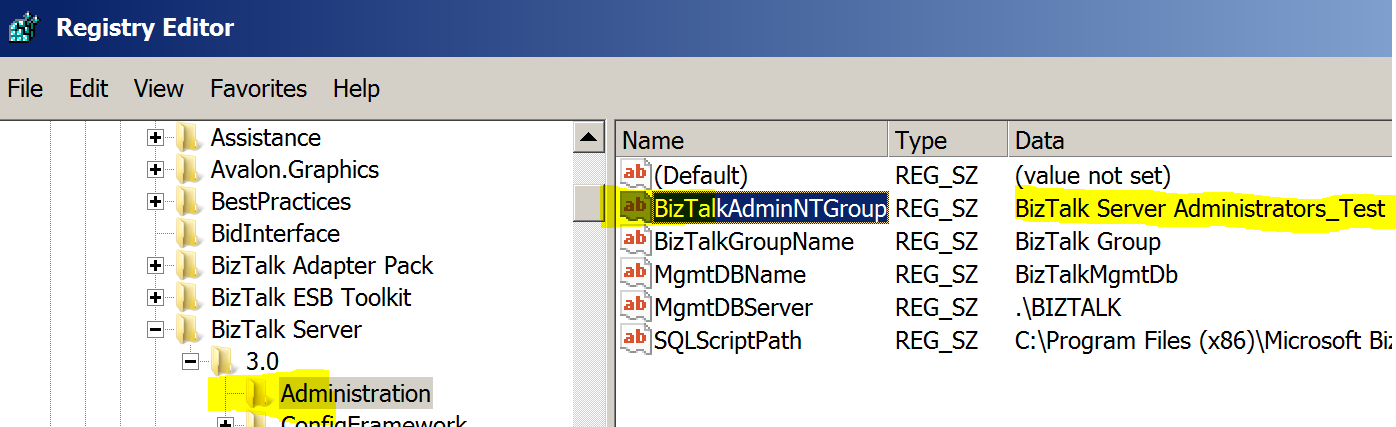Click the SQLScriptPath string icon
The image size is (1396, 427).
click(x=635, y=340)
